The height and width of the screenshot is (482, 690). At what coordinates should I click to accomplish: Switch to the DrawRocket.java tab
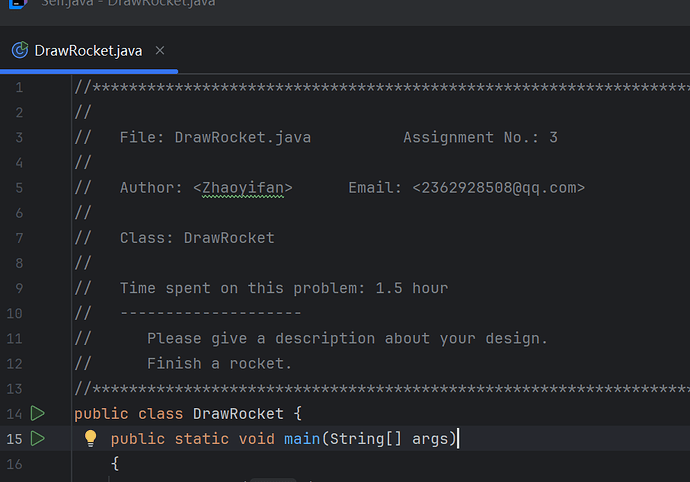click(x=88, y=51)
